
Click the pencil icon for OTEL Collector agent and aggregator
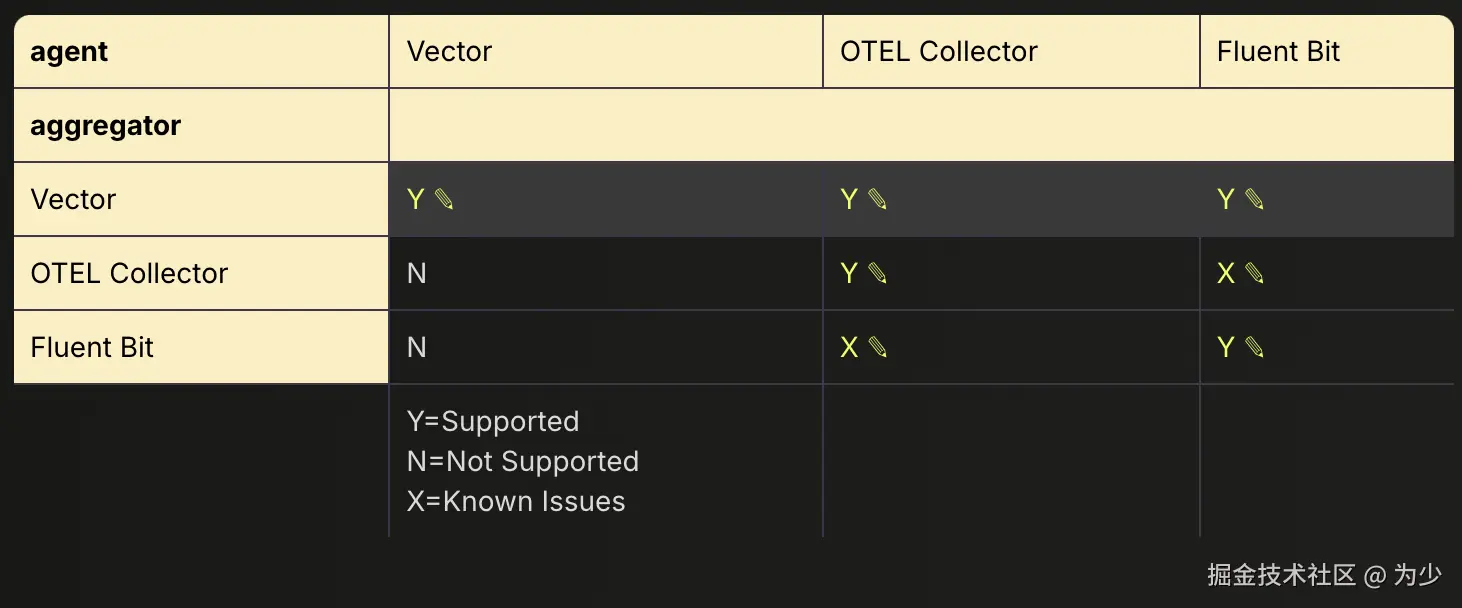[x=878, y=274]
